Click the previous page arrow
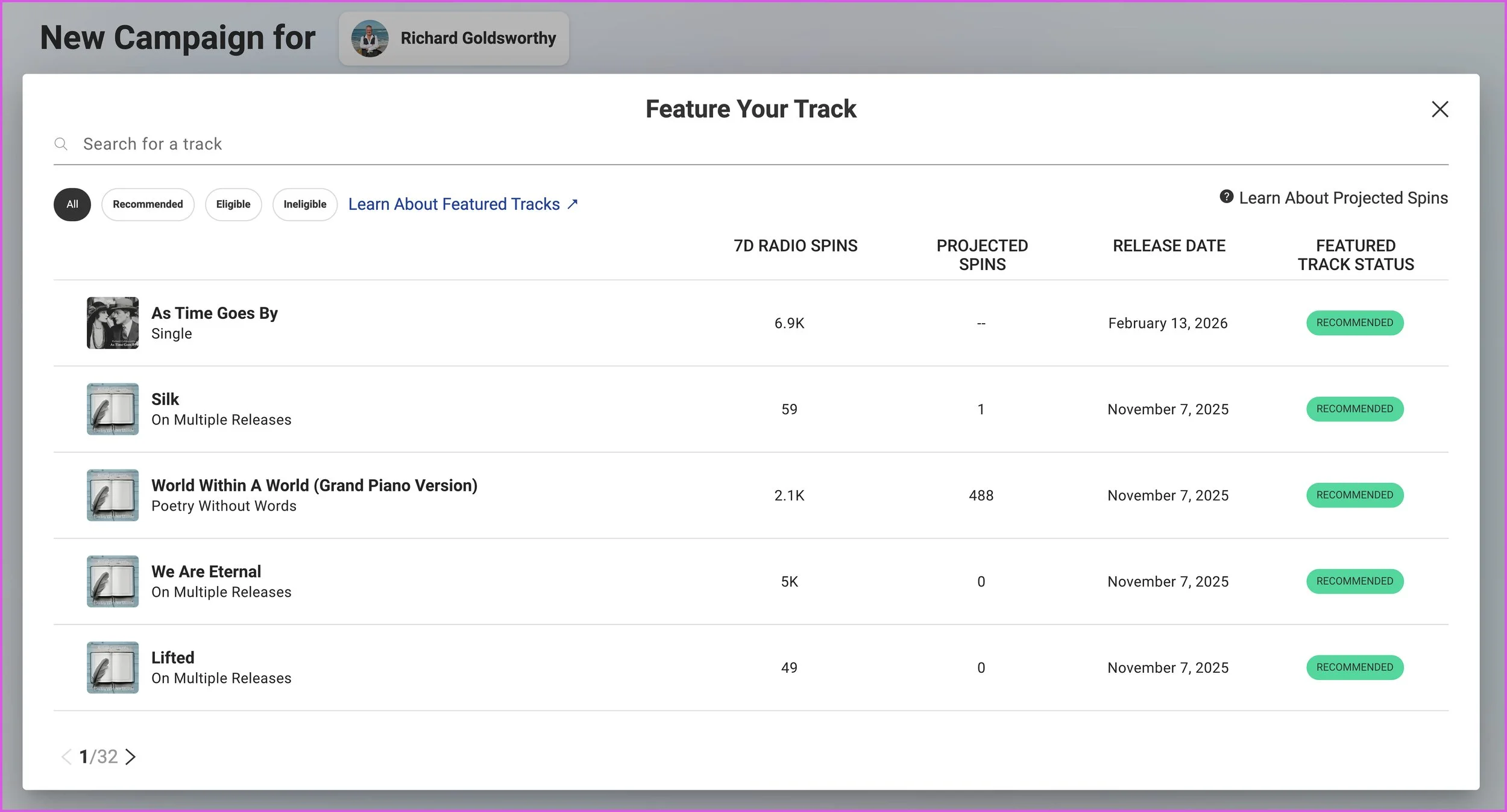 pyautogui.click(x=66, y=757)
